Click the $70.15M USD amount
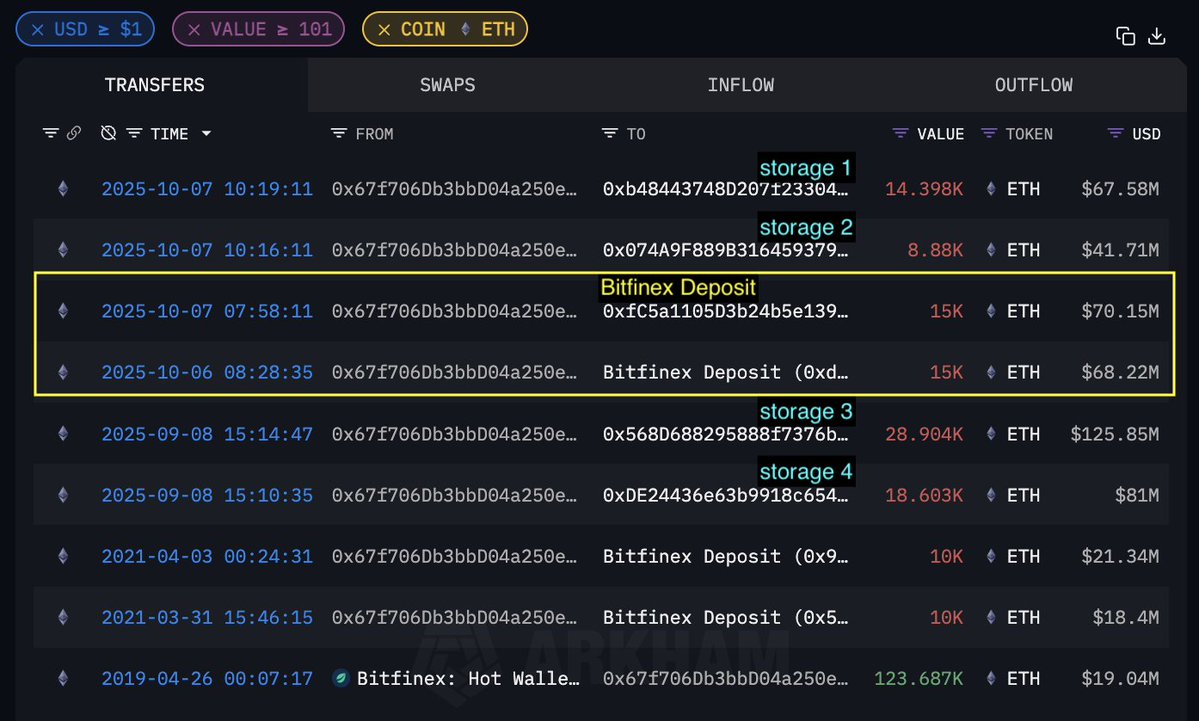Image resolution: width=1199 pixels, height=721 pixels. coord(1119,311)
